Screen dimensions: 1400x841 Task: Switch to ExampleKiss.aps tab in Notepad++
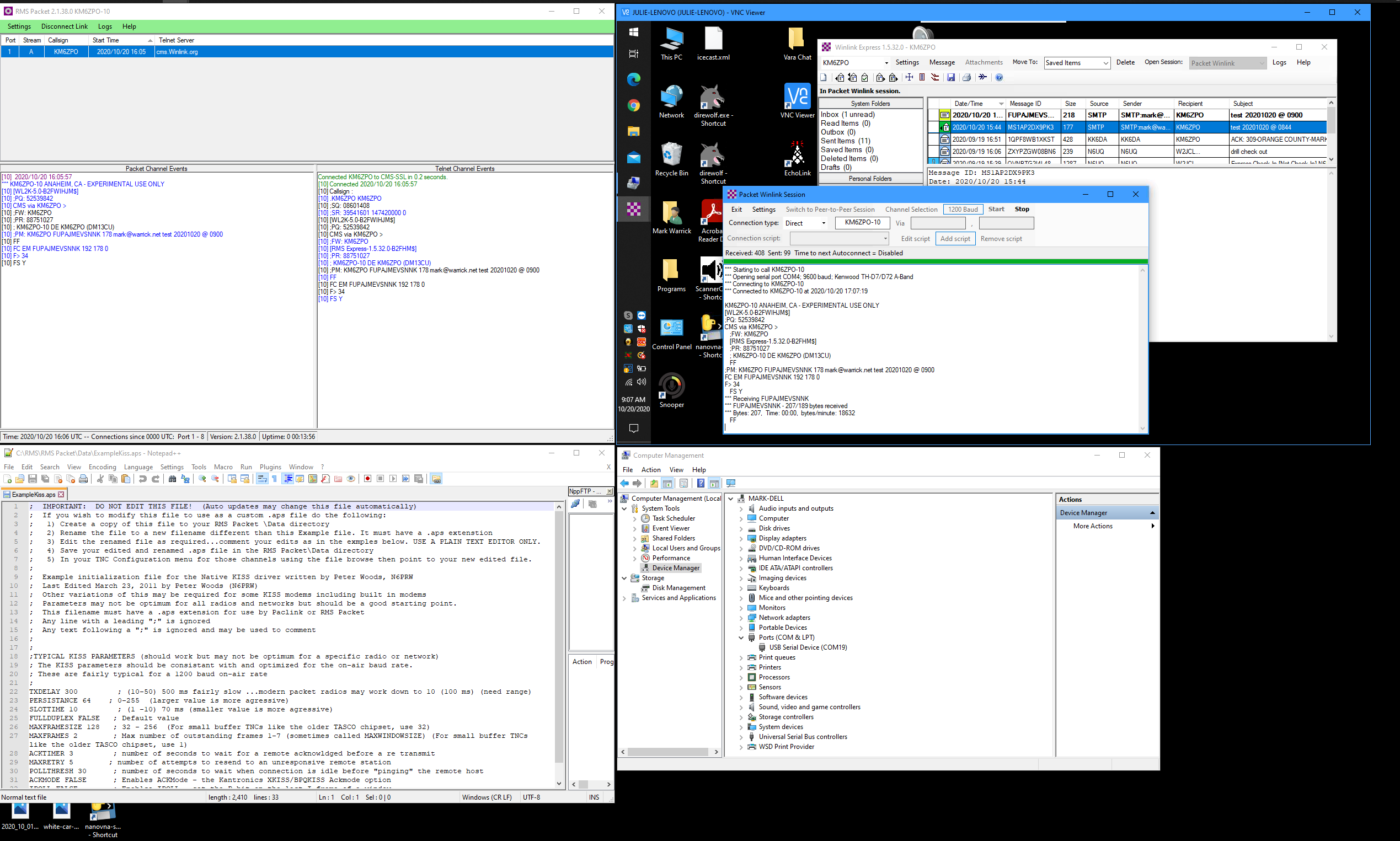(x=34, y=495)
